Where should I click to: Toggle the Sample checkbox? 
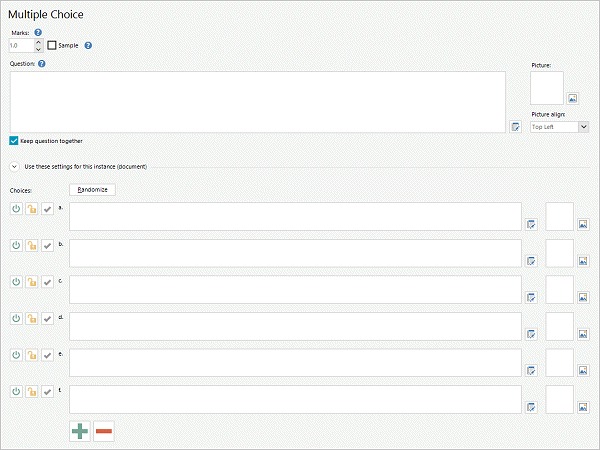click(x=52, y=45)
